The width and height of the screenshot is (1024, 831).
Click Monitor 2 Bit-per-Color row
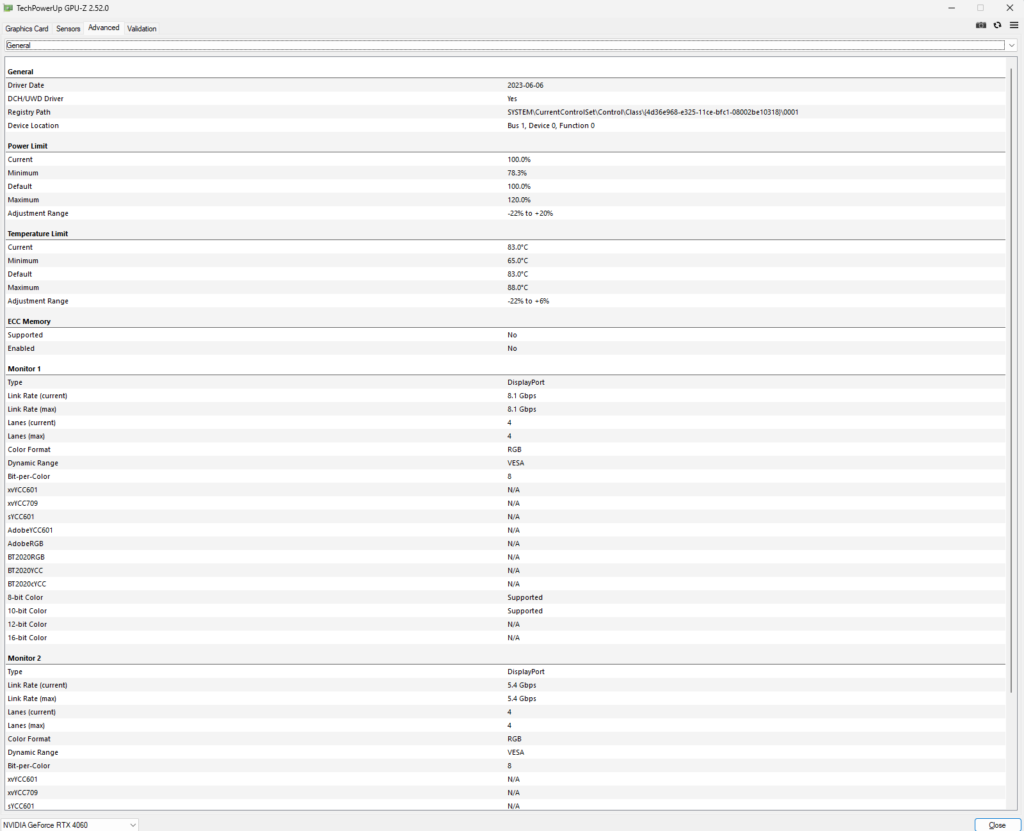505,766
